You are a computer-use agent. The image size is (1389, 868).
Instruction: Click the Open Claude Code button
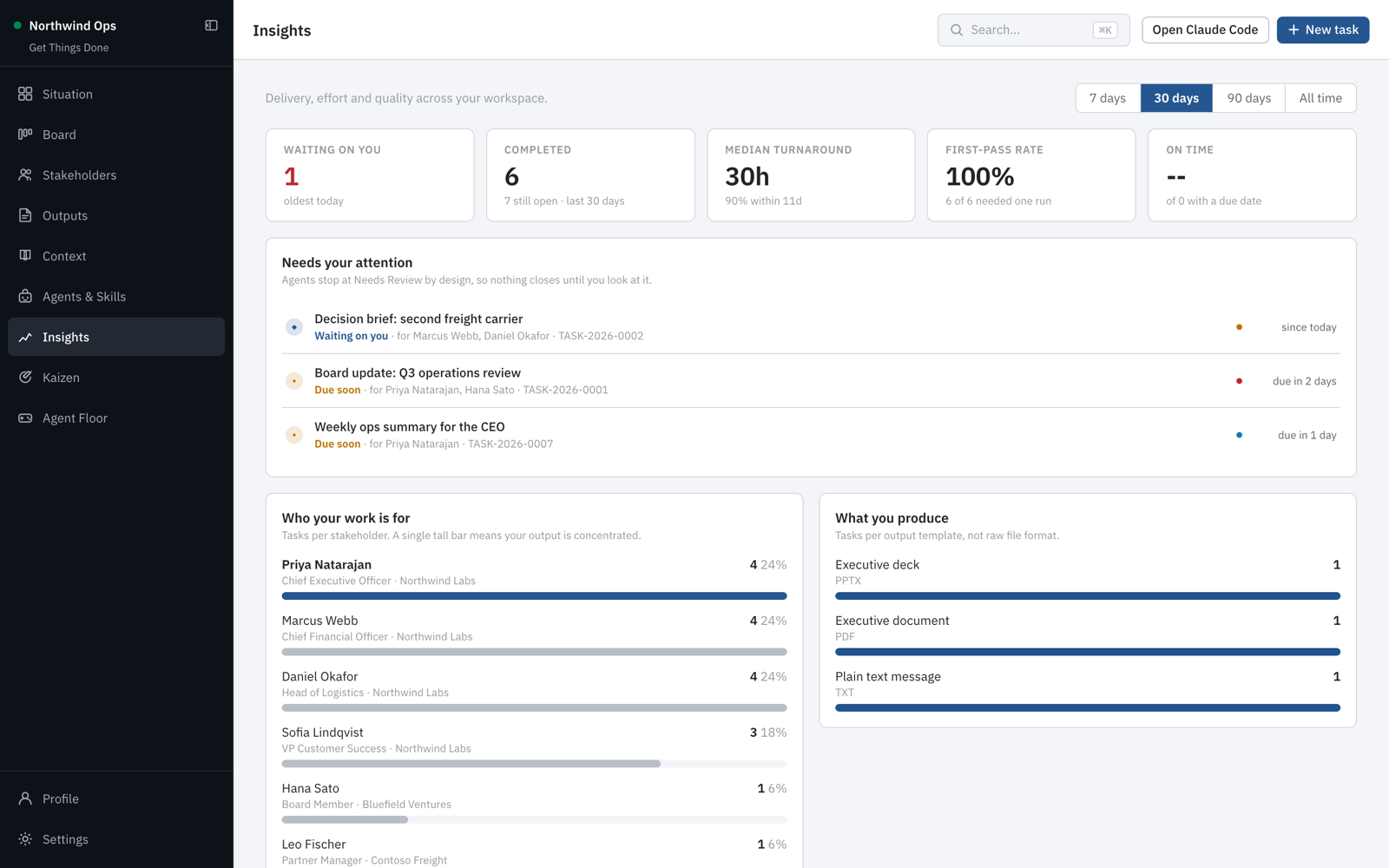(1205, 30)
